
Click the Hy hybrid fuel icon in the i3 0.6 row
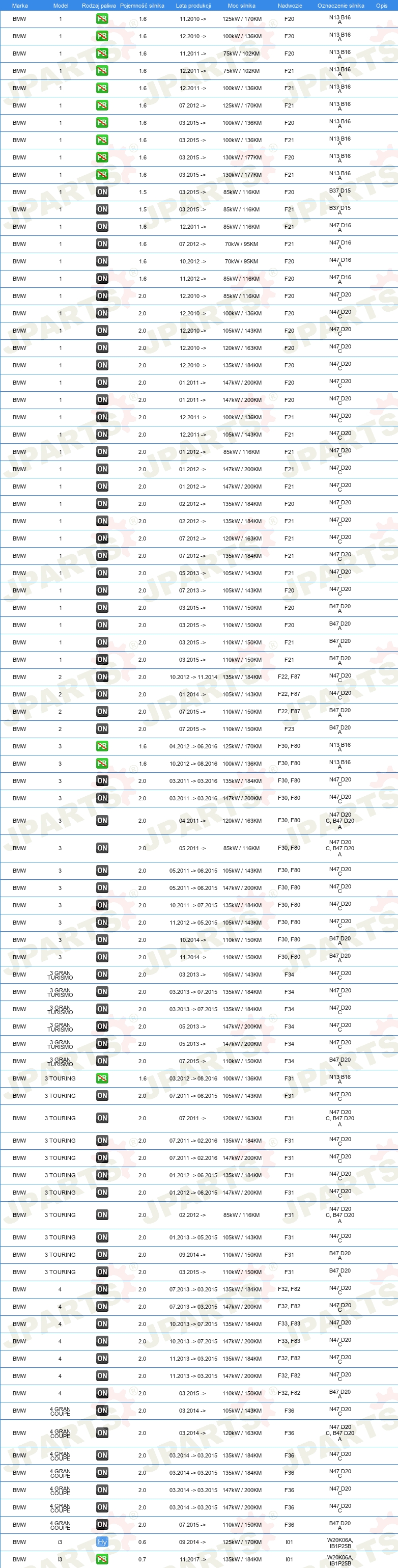pos(102,1542)
